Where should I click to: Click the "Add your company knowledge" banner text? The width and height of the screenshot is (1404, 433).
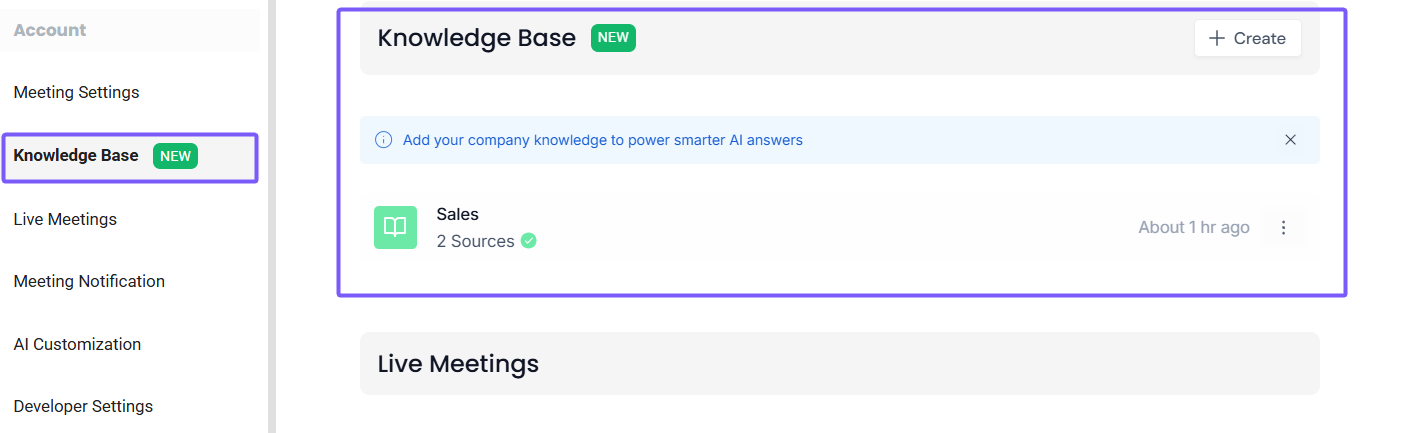(x=602, y=140)
